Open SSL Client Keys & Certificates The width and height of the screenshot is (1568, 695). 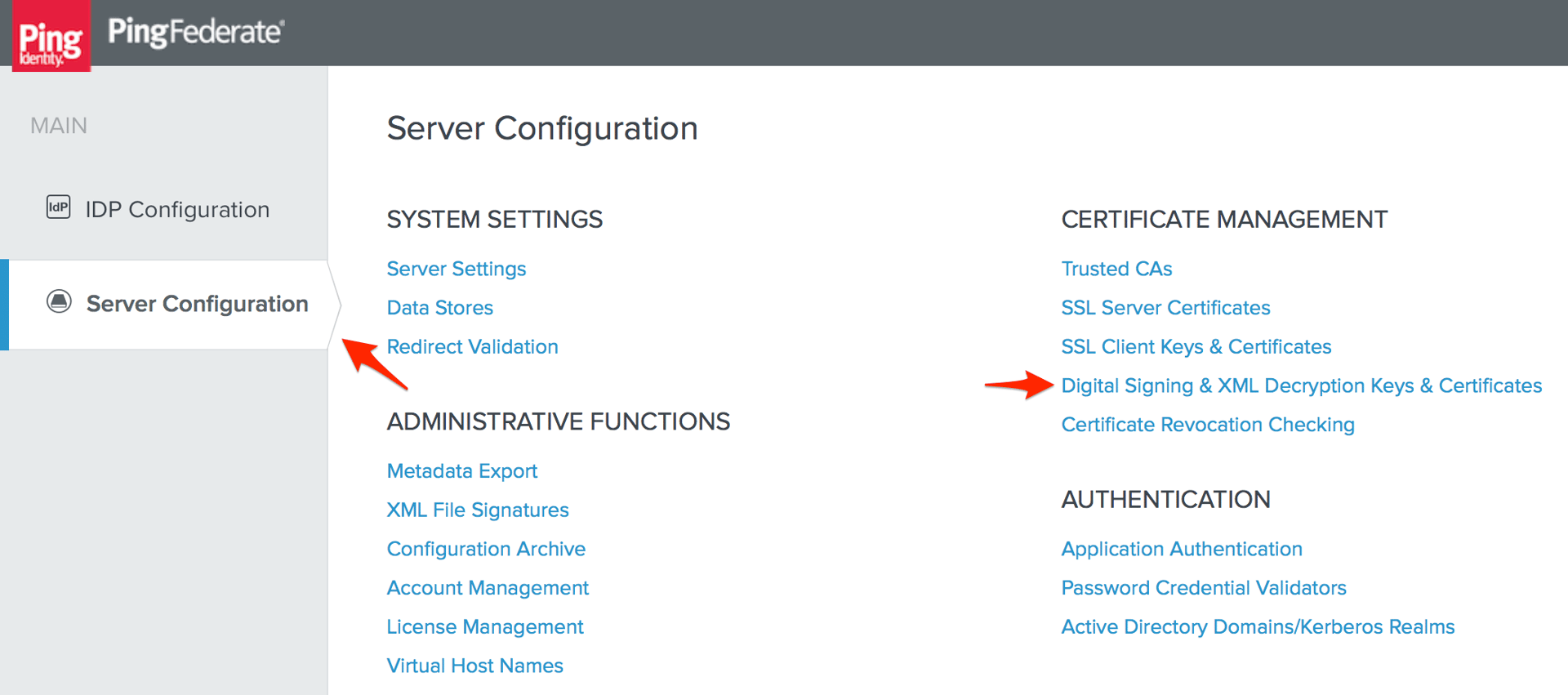(x=1196, y=347)
